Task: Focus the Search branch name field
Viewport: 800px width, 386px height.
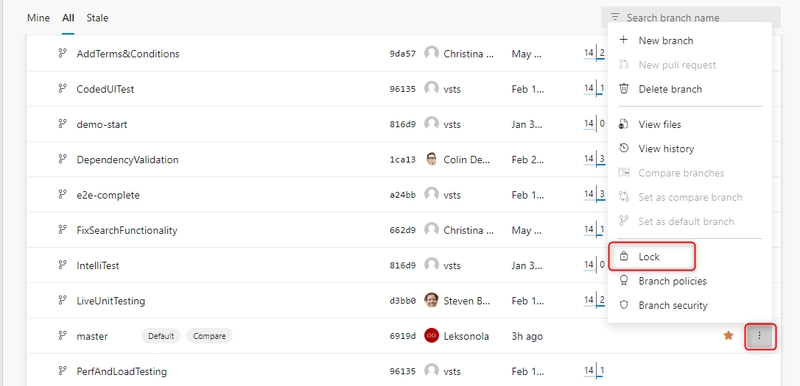Action: pos(691,17)
